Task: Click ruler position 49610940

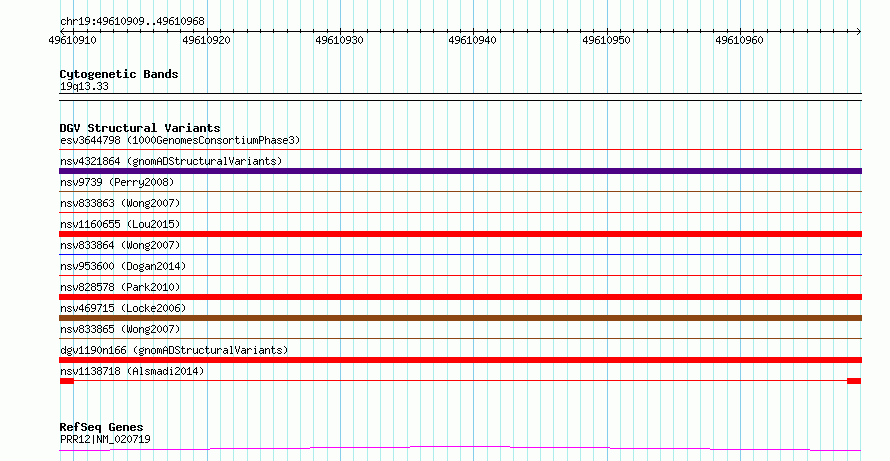Action: [x=472, y=40]
